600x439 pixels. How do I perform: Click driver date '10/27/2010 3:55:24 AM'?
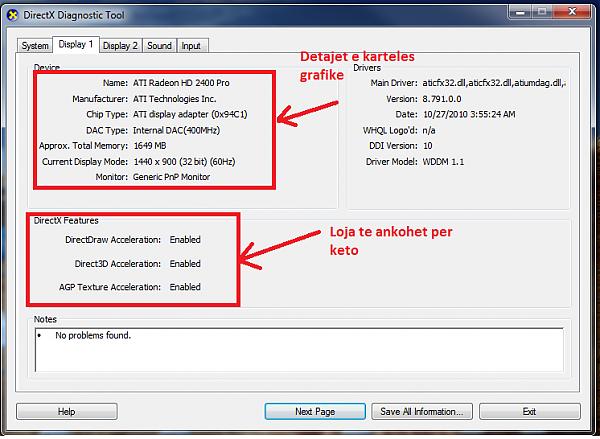pos(469,114)
